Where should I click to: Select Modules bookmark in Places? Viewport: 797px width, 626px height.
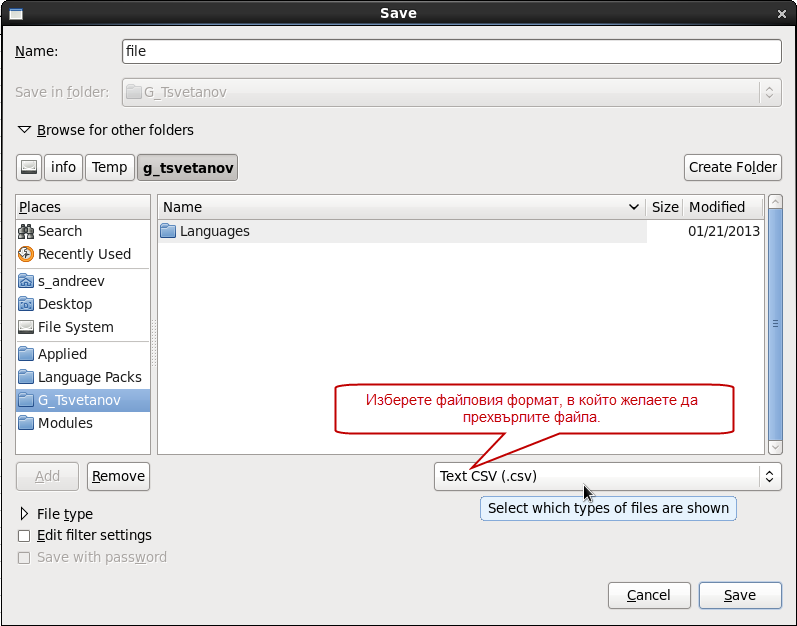[65, 423]
